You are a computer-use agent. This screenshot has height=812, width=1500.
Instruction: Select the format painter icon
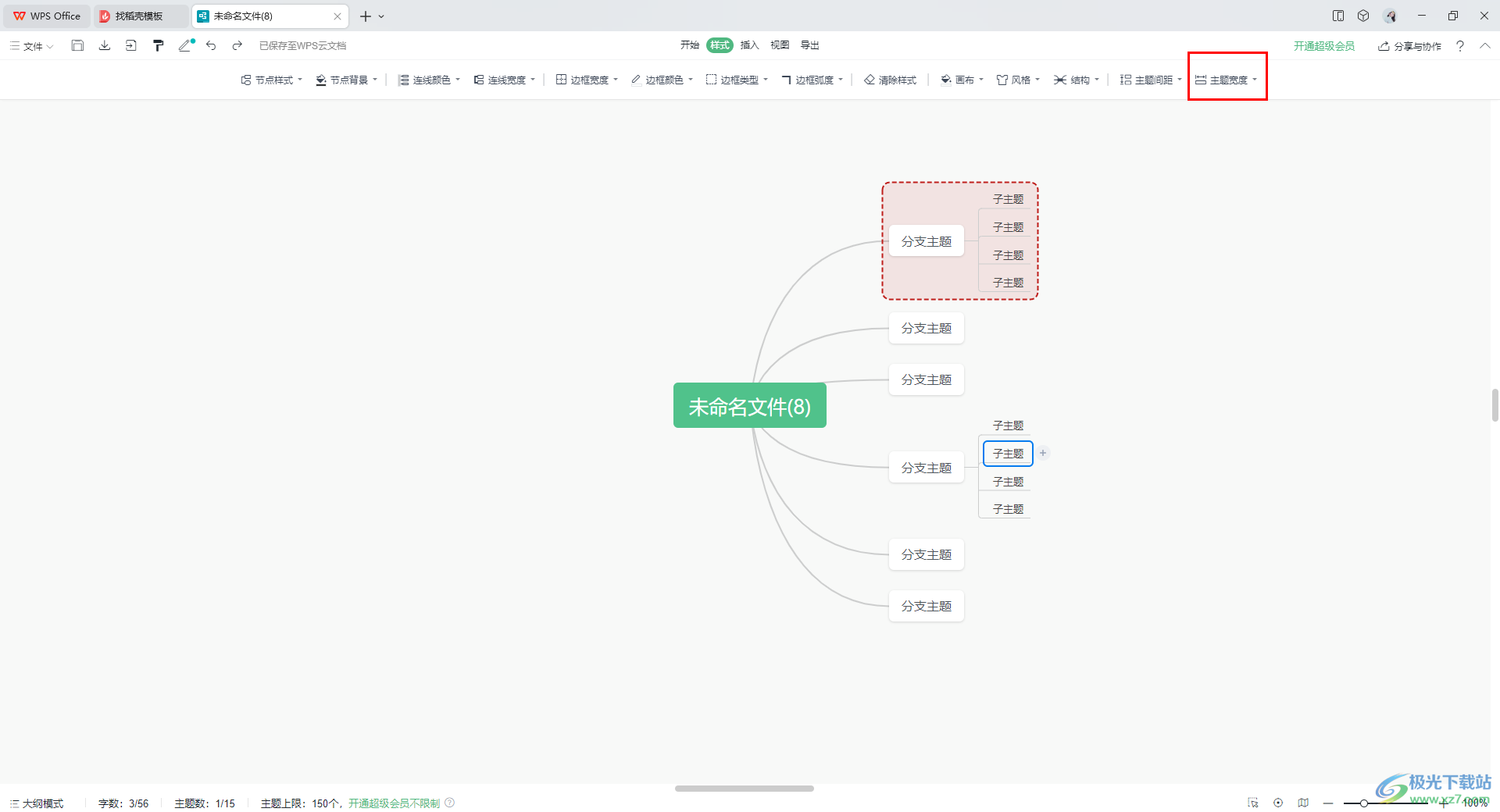point(159,45)
